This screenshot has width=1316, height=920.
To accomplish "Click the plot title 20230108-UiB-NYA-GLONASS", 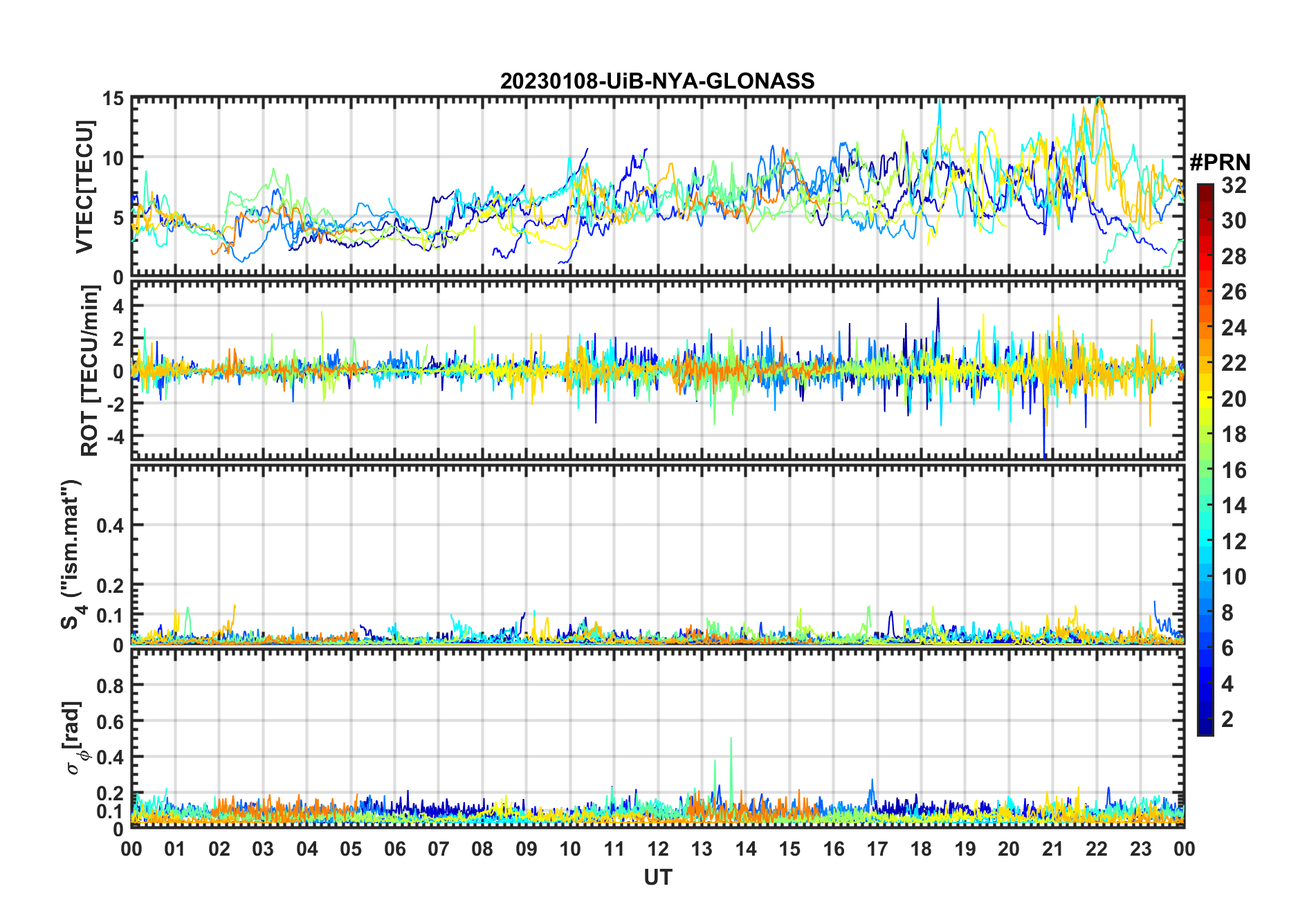I will point(657,81).
